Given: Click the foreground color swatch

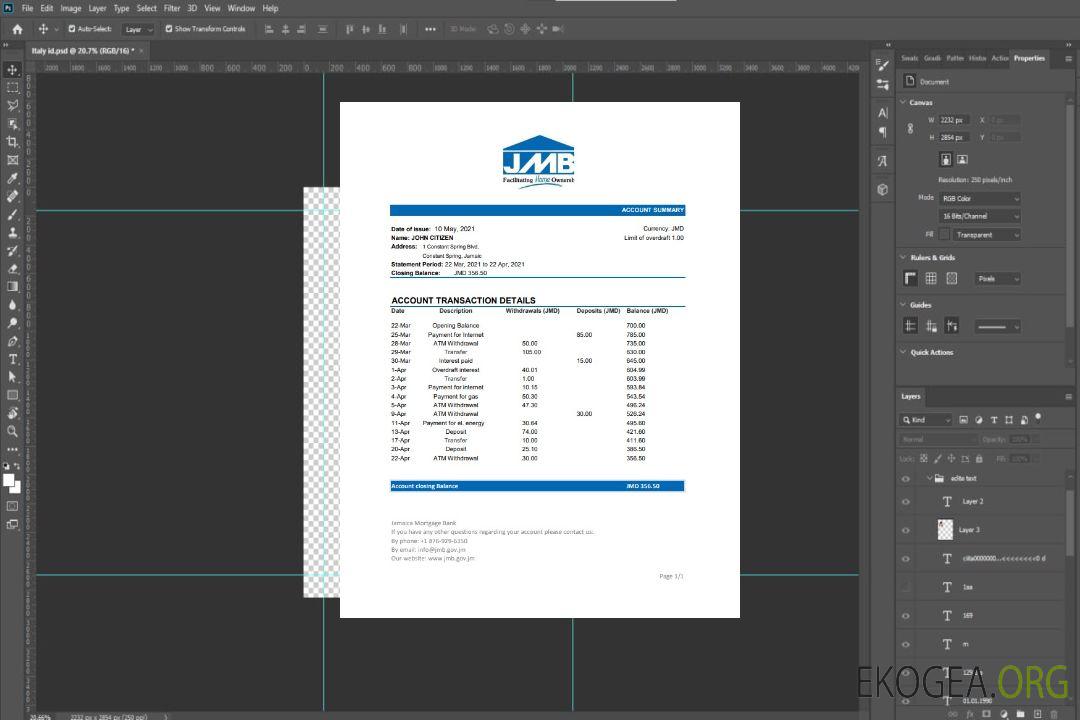Looking at the screenshot, I should coord(9,481).
